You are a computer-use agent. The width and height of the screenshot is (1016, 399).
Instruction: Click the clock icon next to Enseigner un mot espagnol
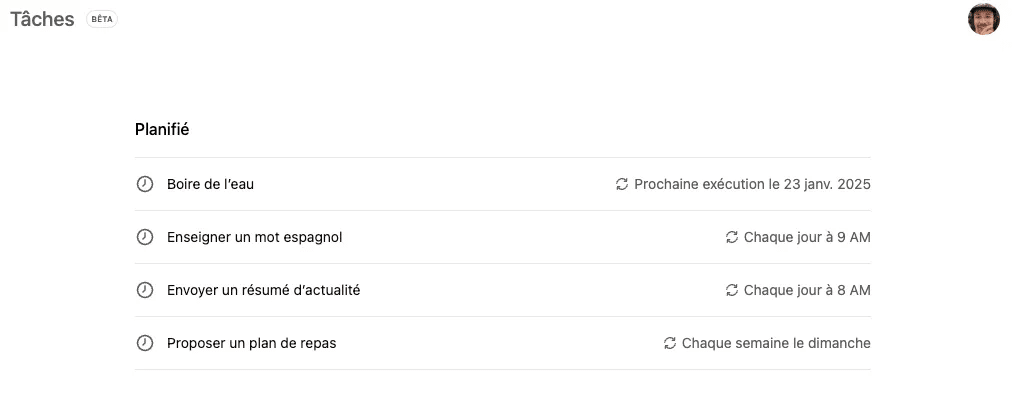point(144,237)
